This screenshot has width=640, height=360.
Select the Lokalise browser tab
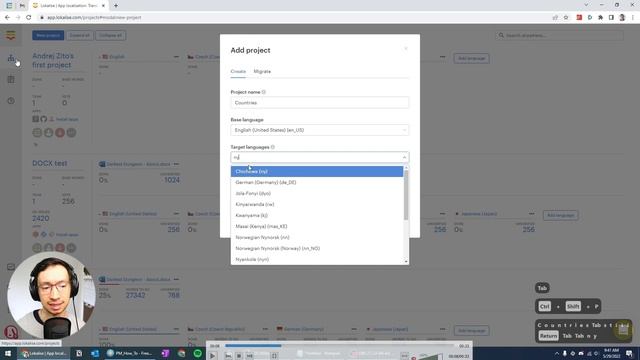click(x=69, y=6)
